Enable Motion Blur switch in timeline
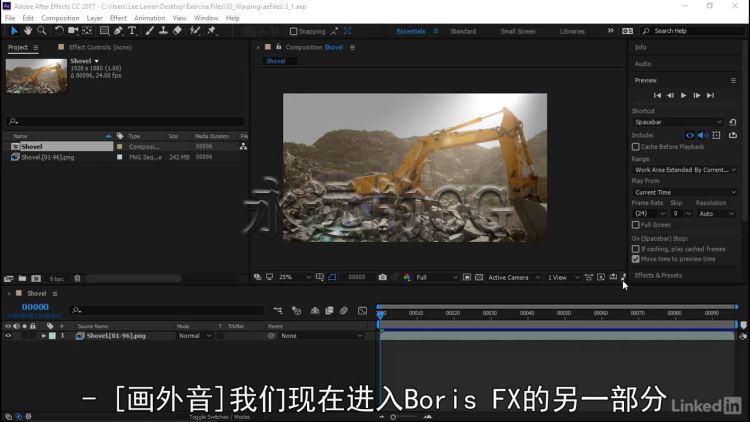Viewport: 750px width, 422px height. click(343, 311)
